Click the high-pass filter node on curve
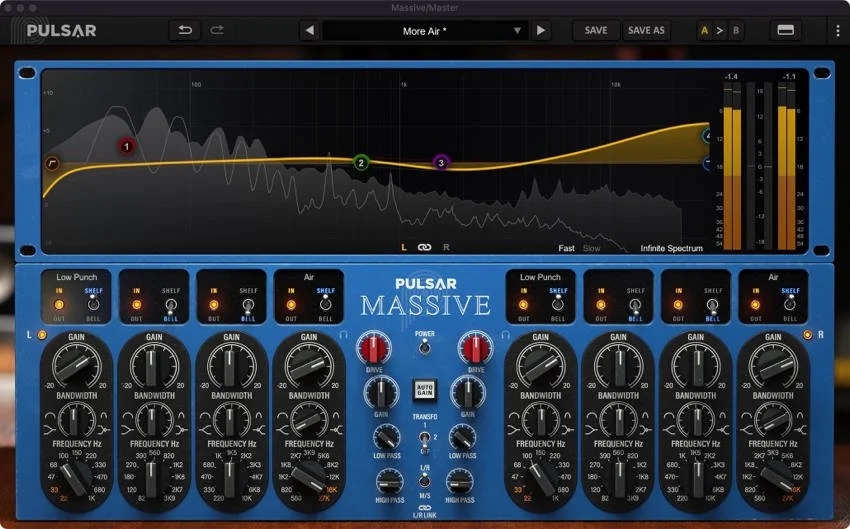 click(x=52, y=163)
